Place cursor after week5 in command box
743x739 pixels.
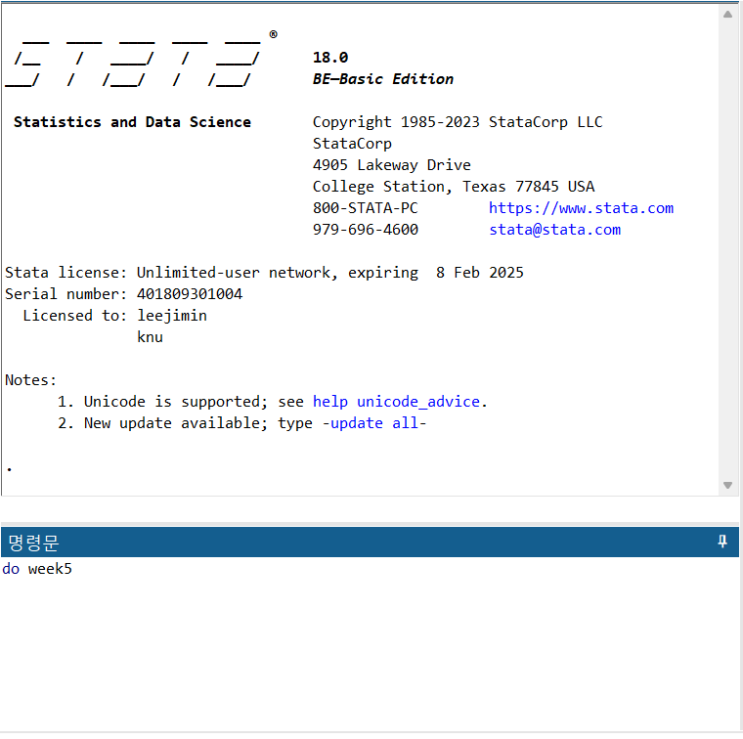(x=74, y=569)
